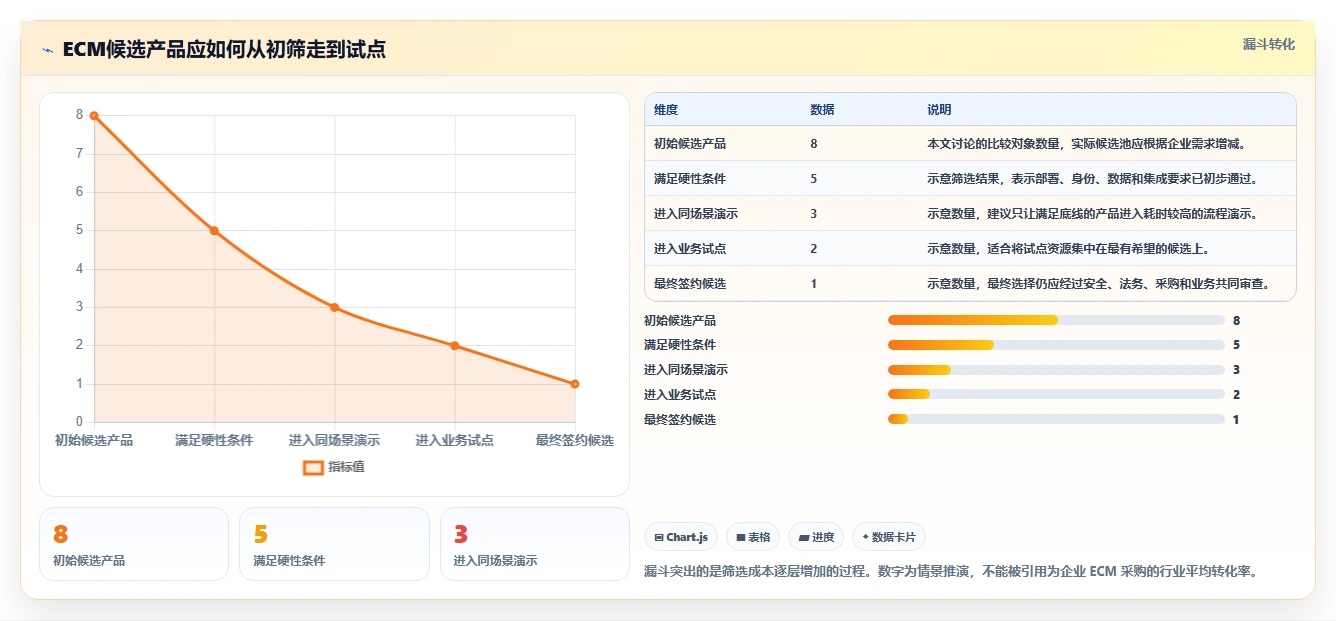The height and width of the screenshot is (621, 1336).
Task: Select table cell 进入同场景演示
Action: click(x=696, y=214)
